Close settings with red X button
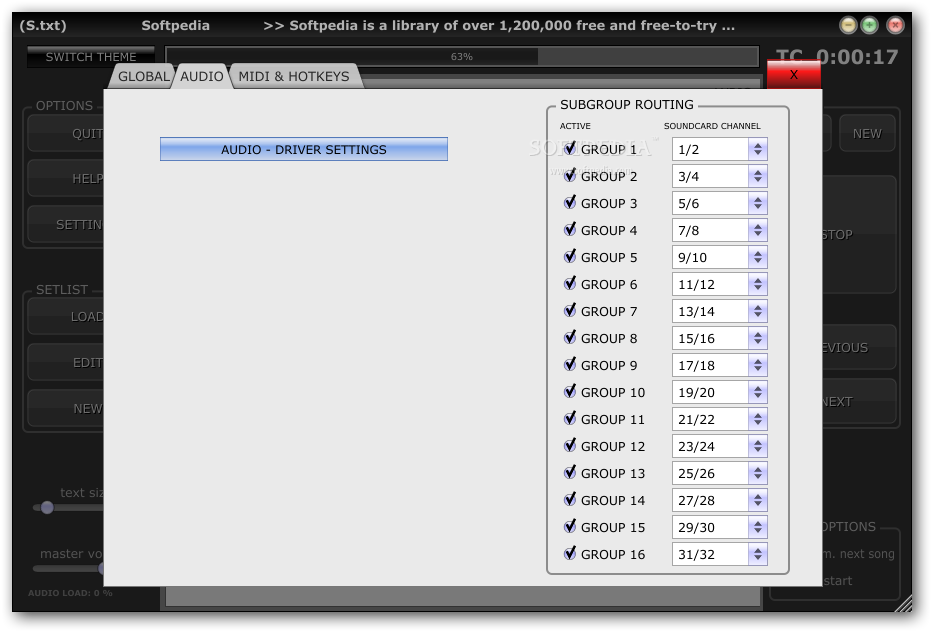Image resolution: width=932 pixels, height=632 pixels. coord(794,74)
